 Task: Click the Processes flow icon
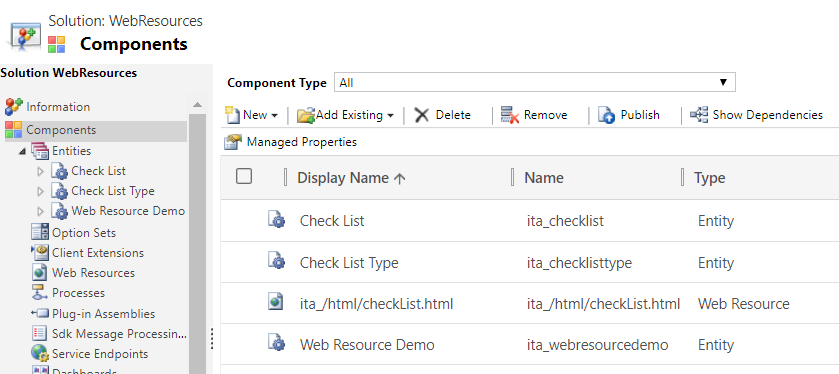coord(40,293)
